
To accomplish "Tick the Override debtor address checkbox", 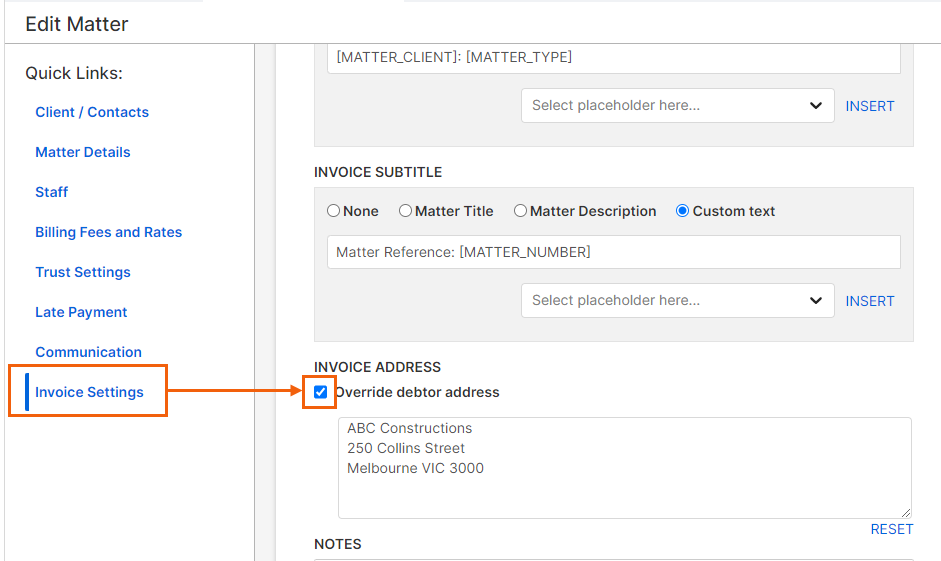I will point(320,392).
